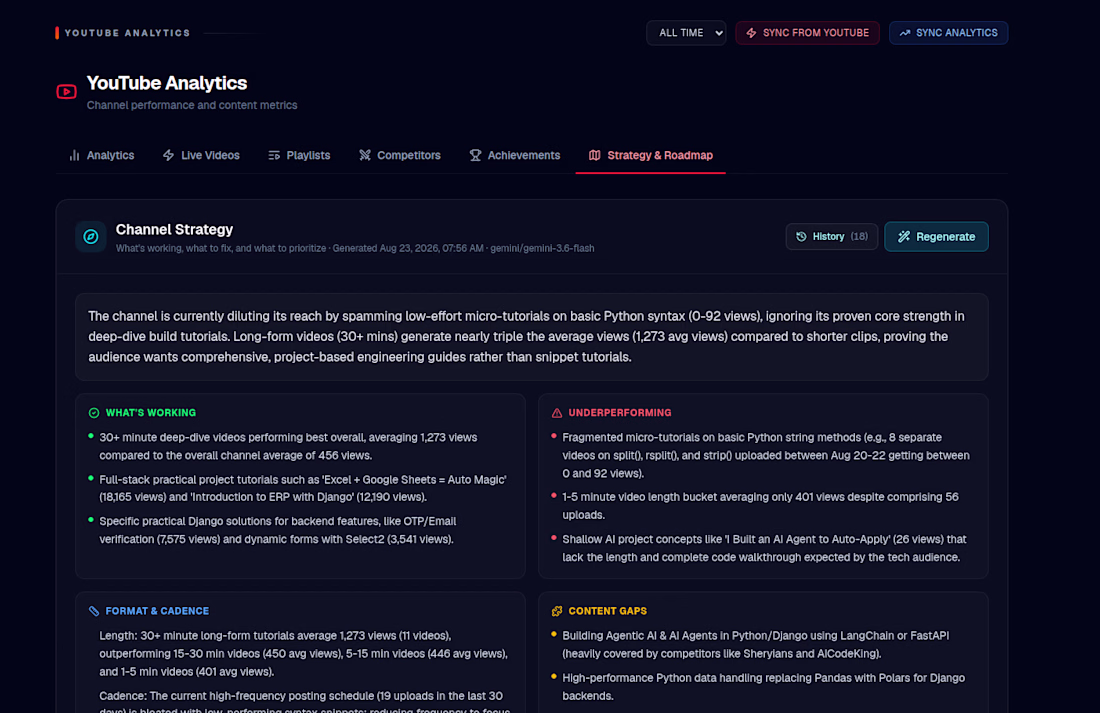Click the YouTube Analytics page title
The width and height of the screenshot is (1100, 713).
click(167, 83)
